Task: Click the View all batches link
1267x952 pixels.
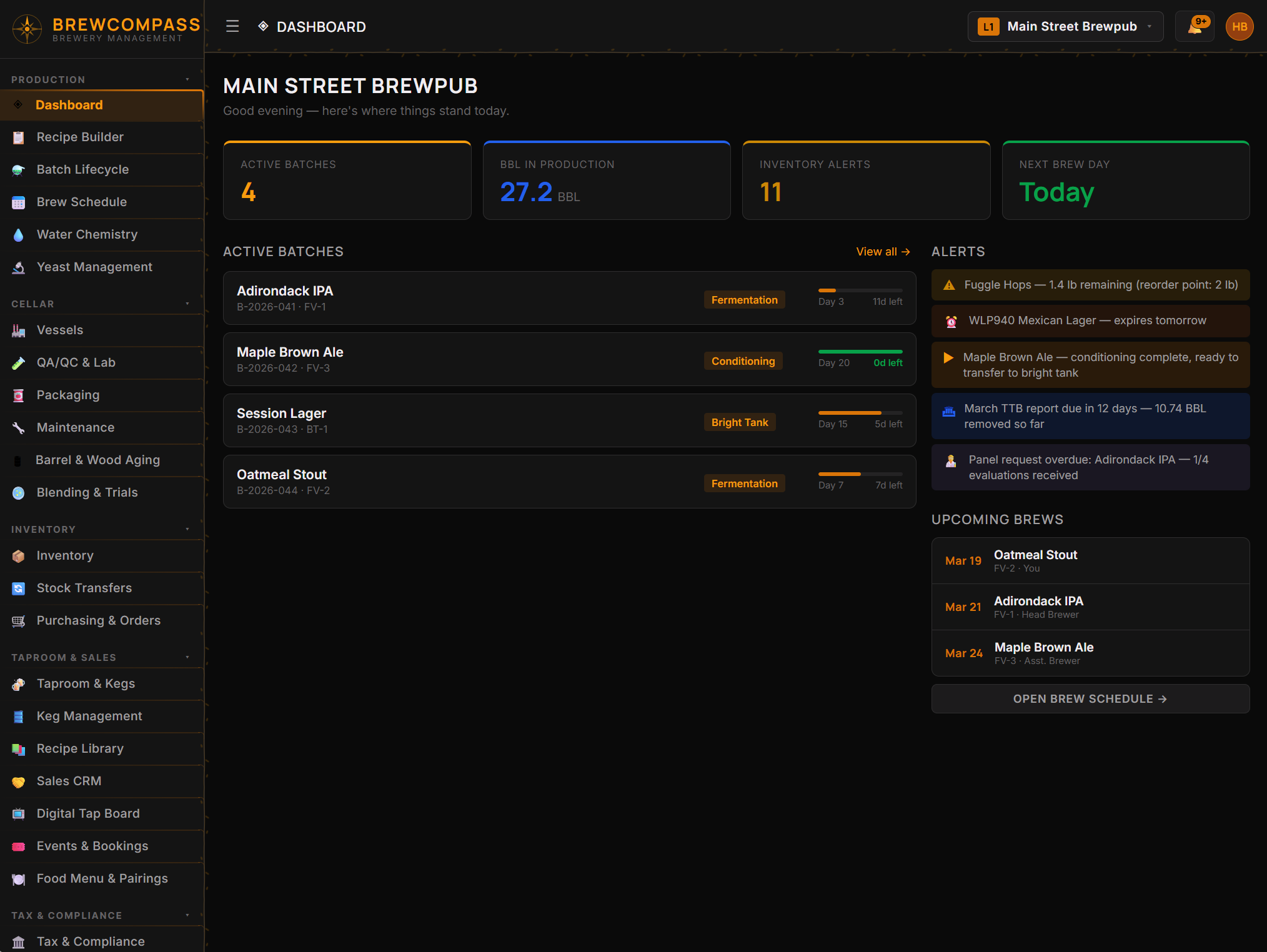Action: (x=883, y=252)
